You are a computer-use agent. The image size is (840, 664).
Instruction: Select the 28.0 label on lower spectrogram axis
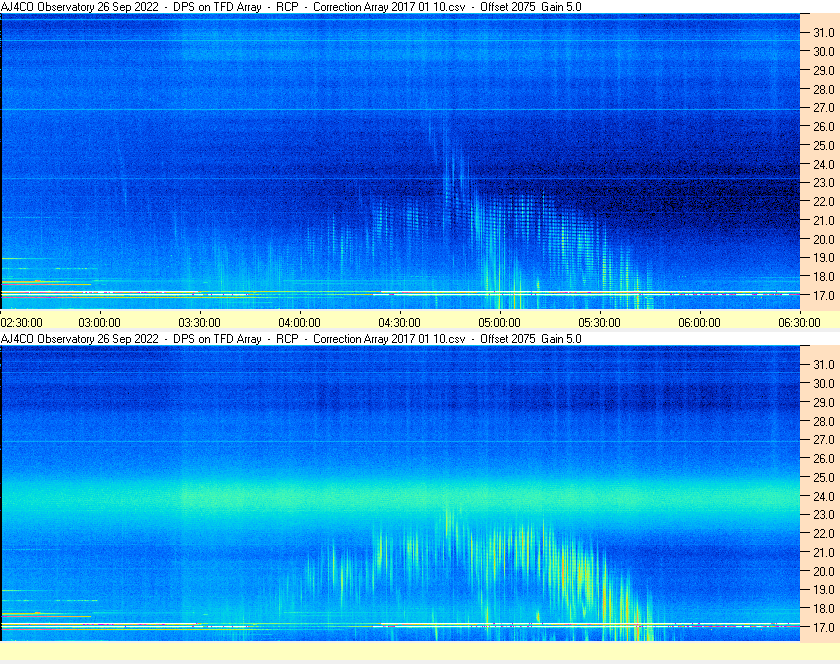824,421
